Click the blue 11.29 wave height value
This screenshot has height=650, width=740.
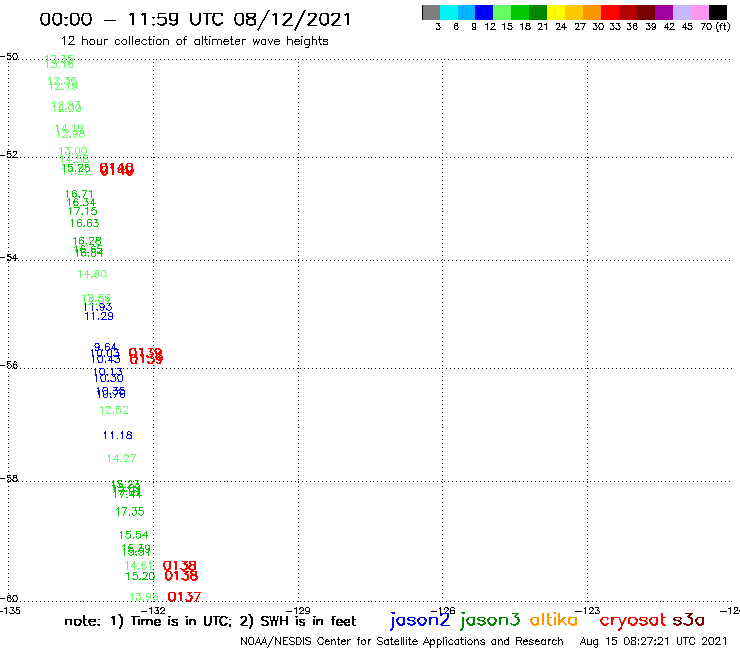click(99, 316)
